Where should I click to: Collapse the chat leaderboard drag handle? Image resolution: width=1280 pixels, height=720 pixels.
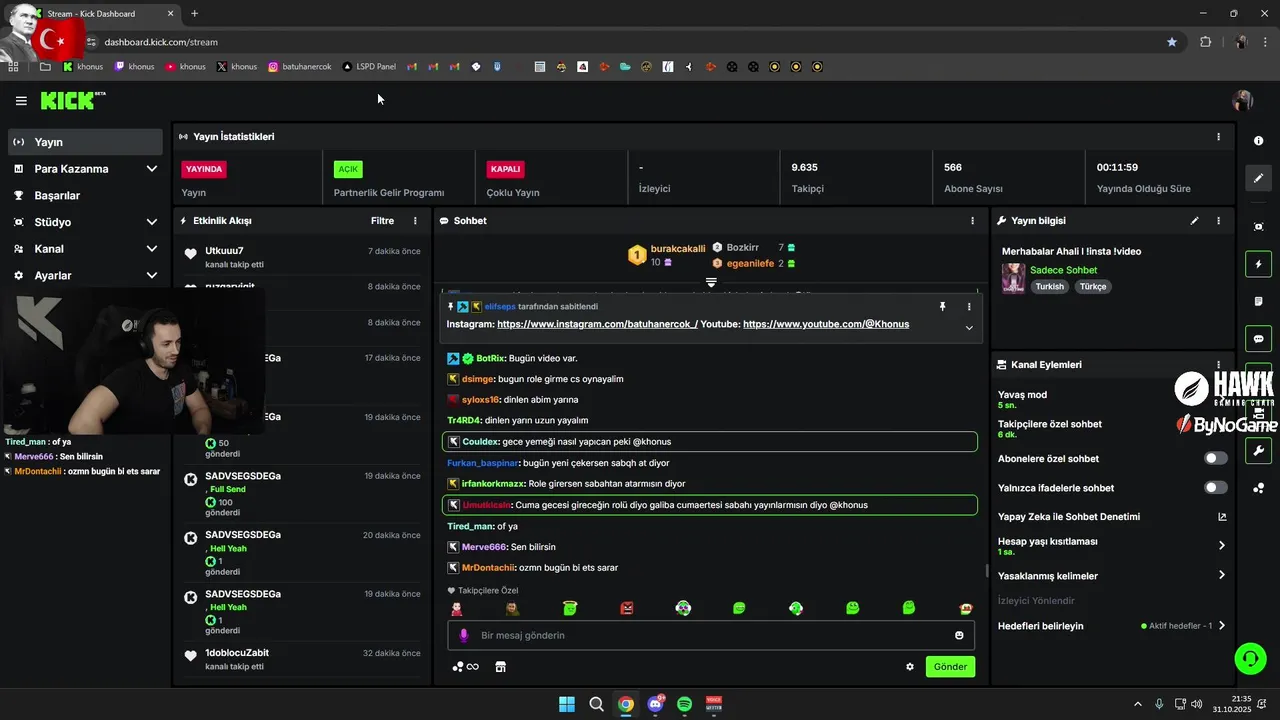(x=711, y=283)
